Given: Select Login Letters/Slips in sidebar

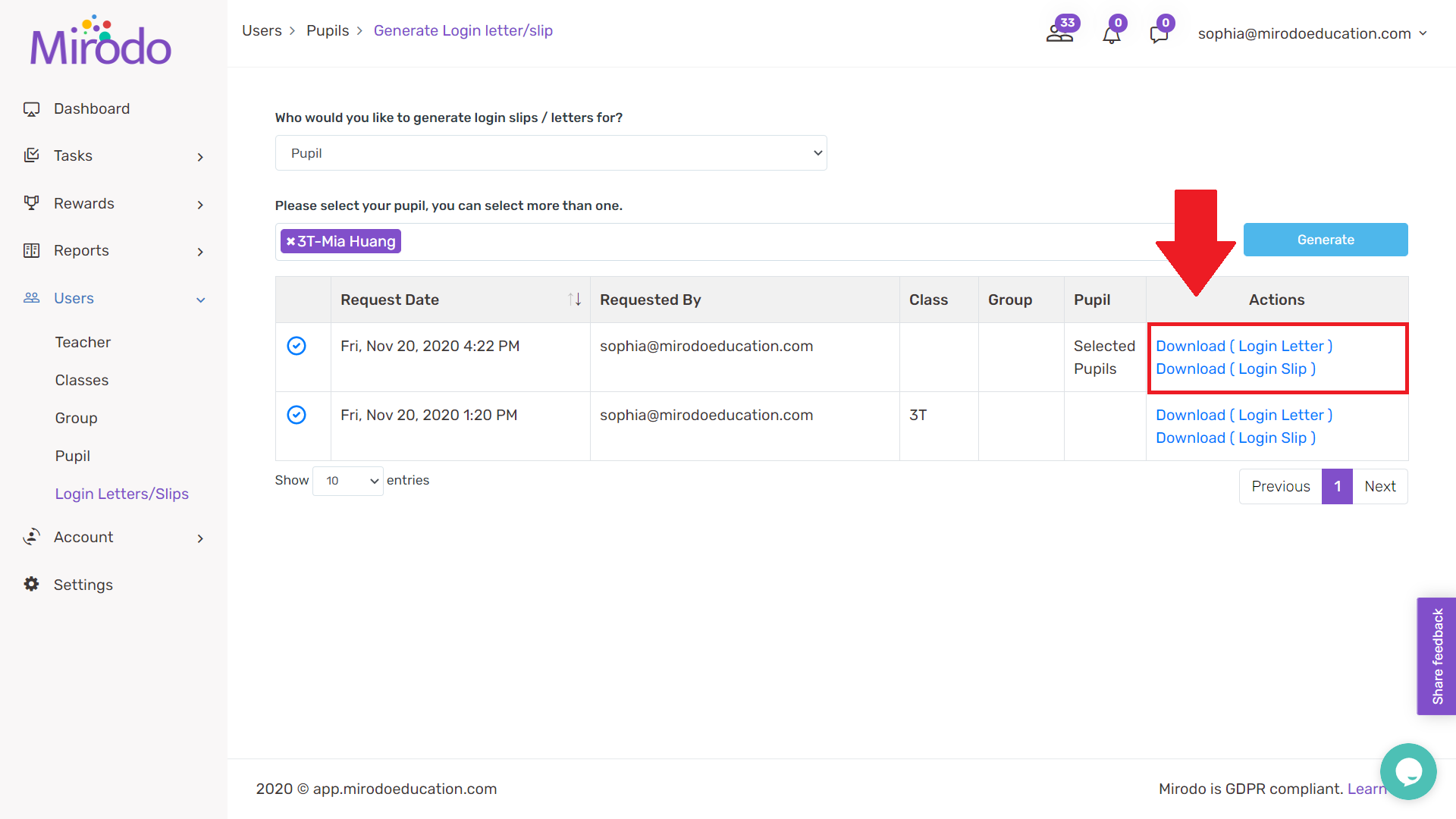Looking at the screenshot, I should tap(121, 494).
